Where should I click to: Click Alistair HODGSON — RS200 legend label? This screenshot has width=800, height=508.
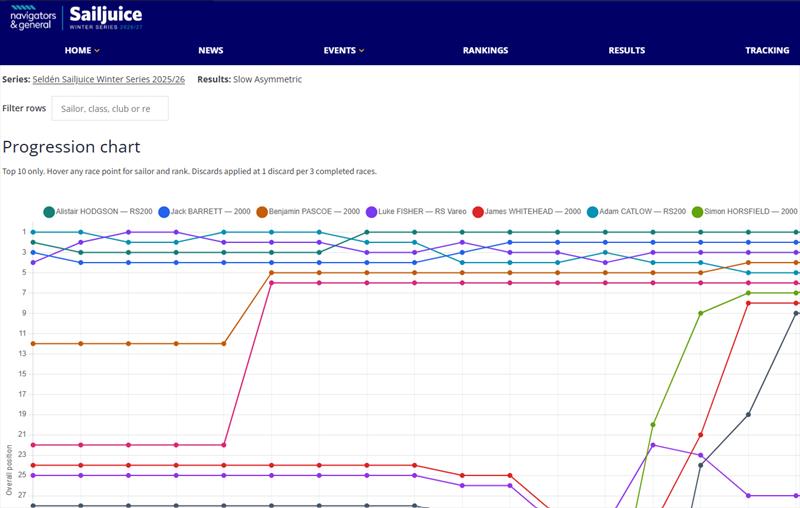[x=104, y=211]
